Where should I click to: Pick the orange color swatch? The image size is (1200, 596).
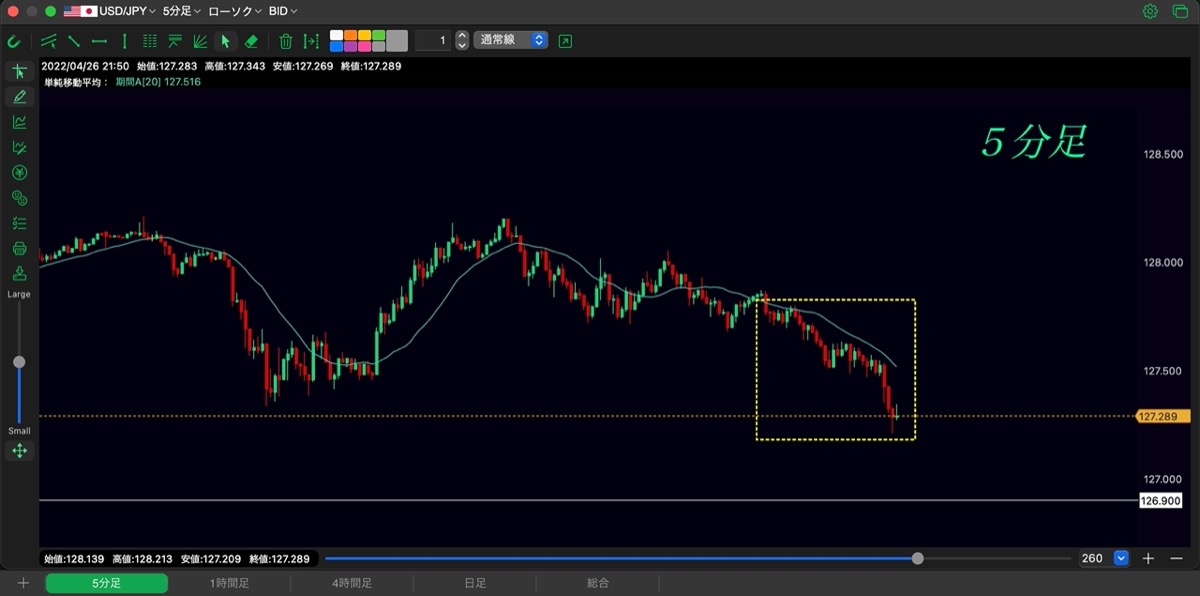click(350, 35)
